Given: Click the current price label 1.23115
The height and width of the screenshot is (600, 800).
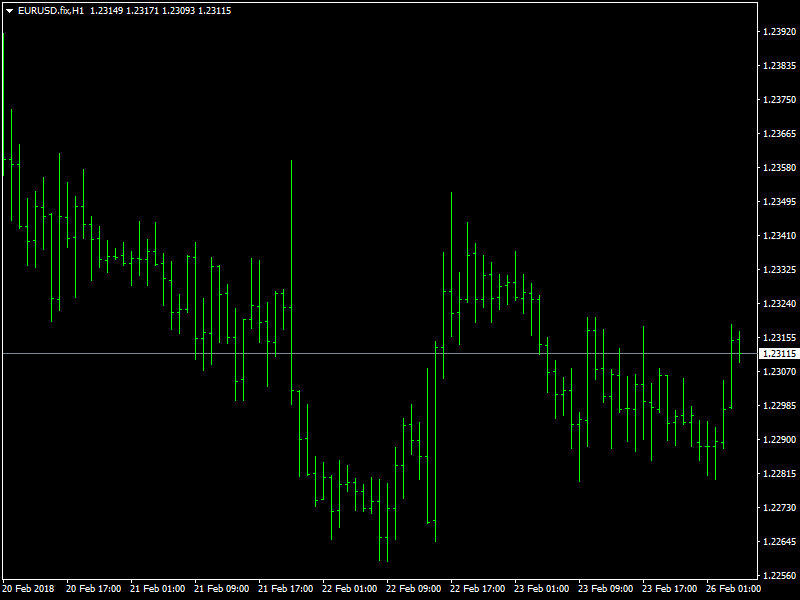Looking at the screenshot, I should (779, 354).
